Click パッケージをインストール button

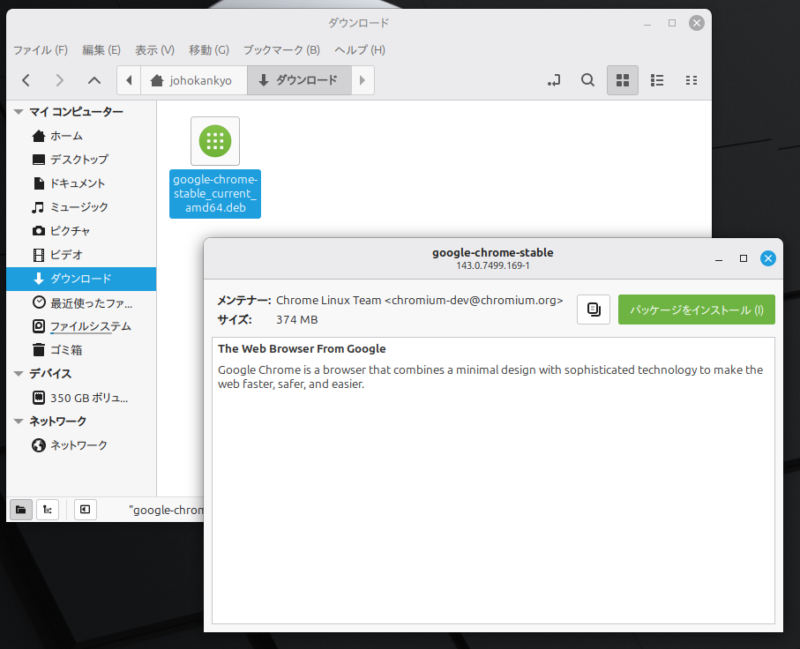click(x=696, y=310)
